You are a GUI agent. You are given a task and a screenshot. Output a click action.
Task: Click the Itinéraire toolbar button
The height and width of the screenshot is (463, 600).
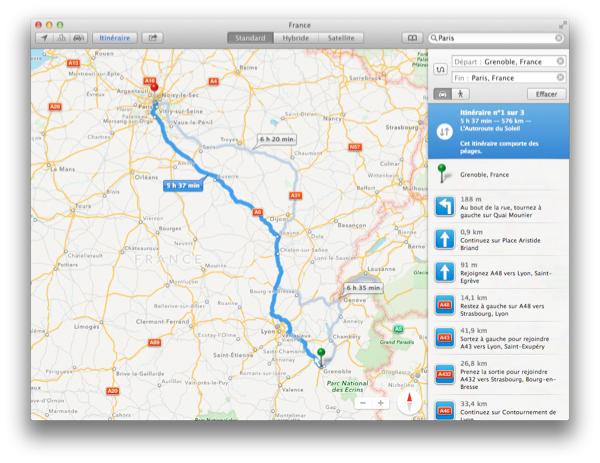click(114, 38)
